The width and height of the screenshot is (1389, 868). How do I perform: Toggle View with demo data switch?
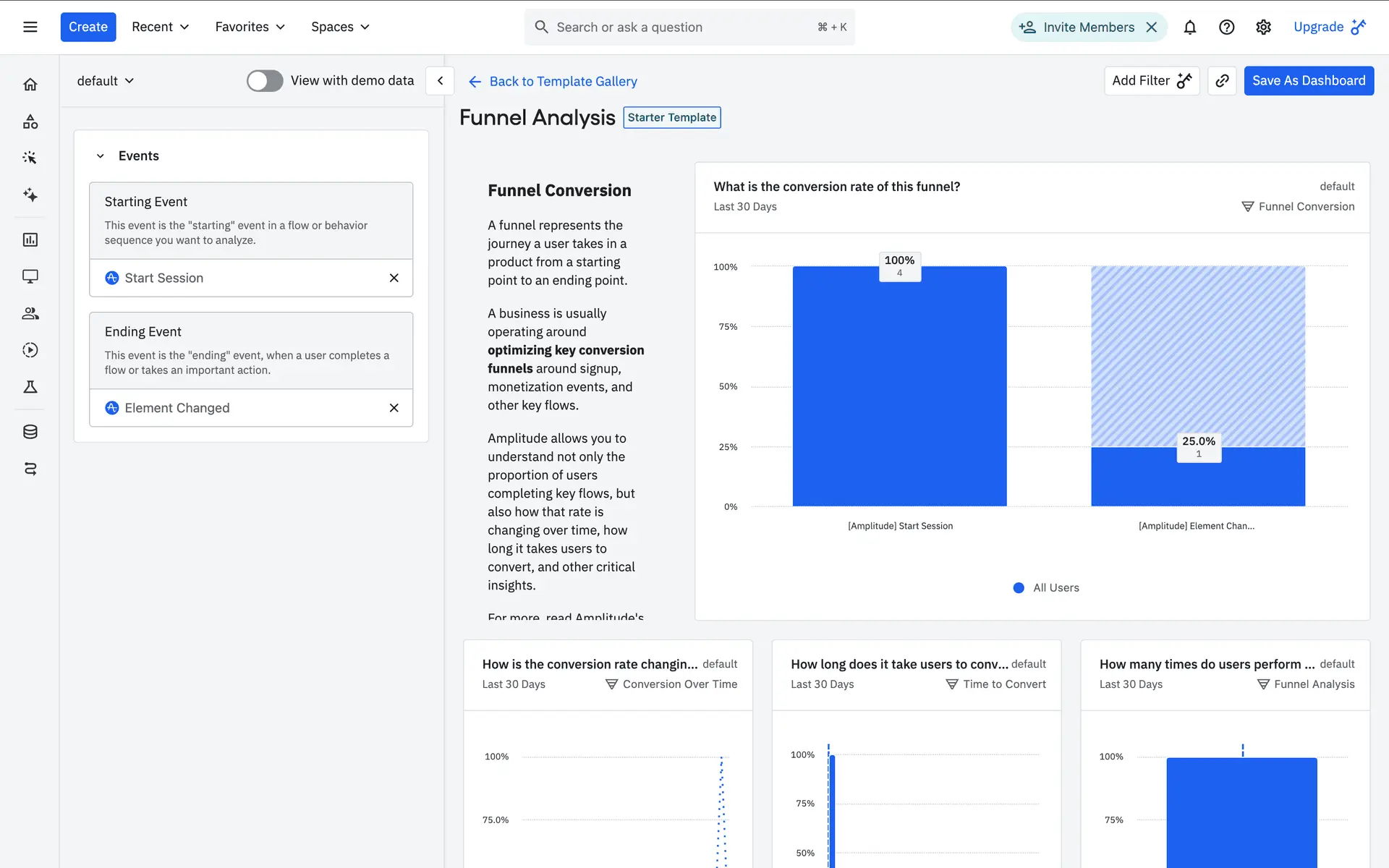(x=265, y=81)
